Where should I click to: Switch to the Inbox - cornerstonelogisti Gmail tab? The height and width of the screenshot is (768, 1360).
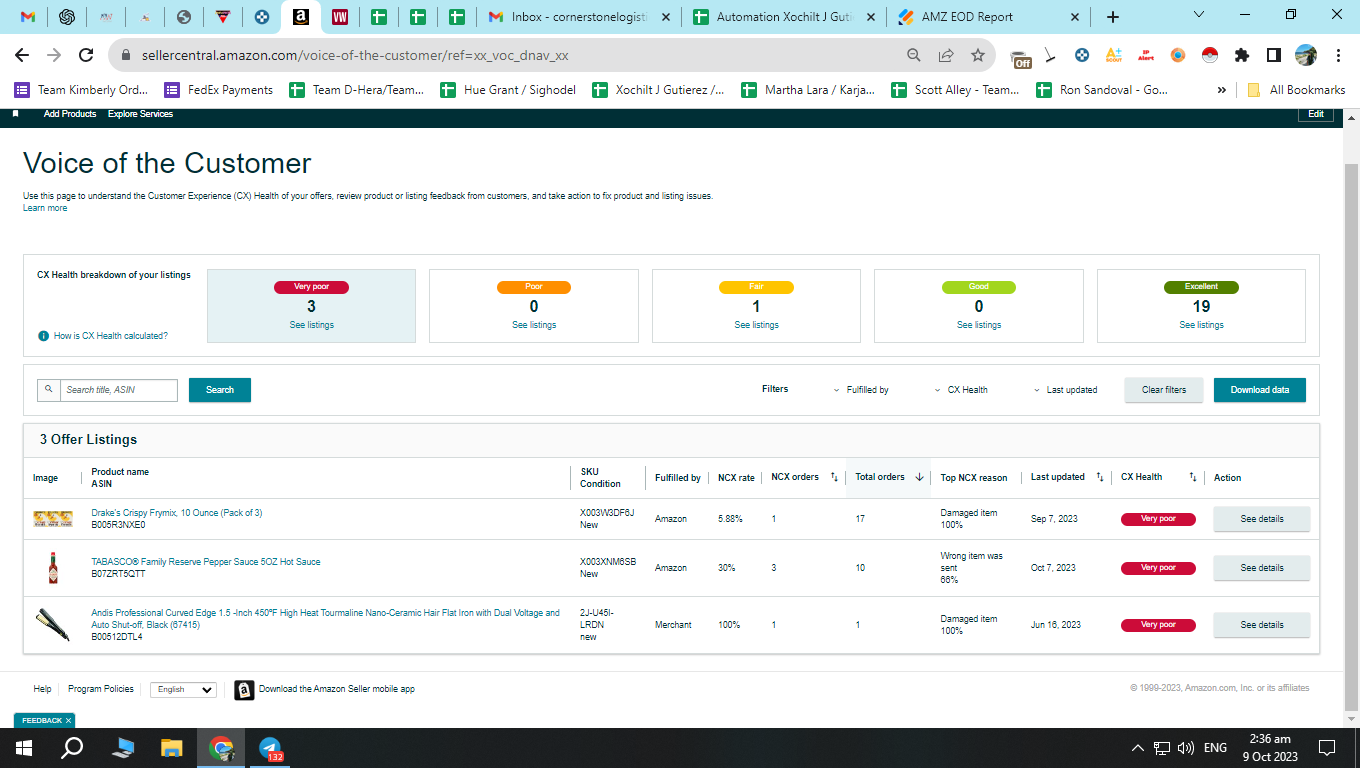pyautogui.click(x=579, y=17)
